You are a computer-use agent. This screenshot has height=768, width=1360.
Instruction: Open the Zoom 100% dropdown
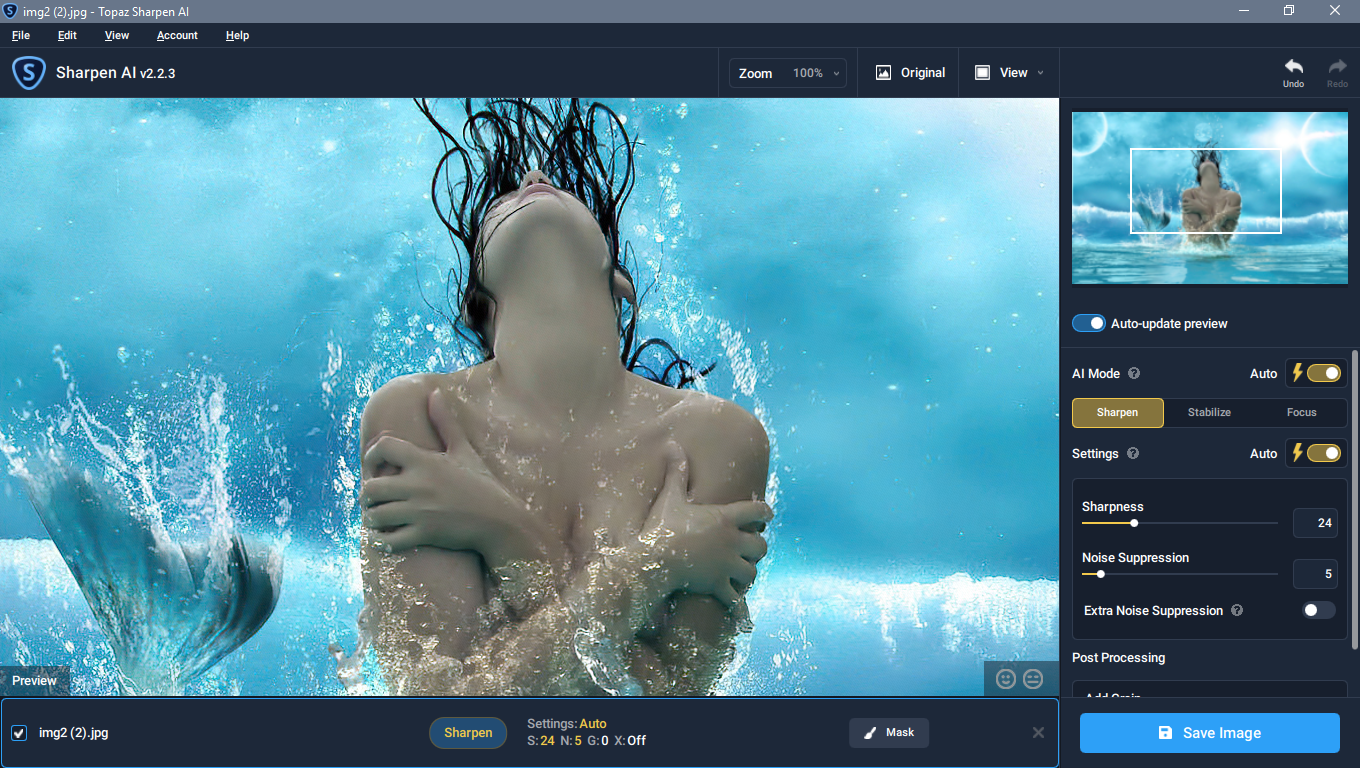tap(788, 73)
